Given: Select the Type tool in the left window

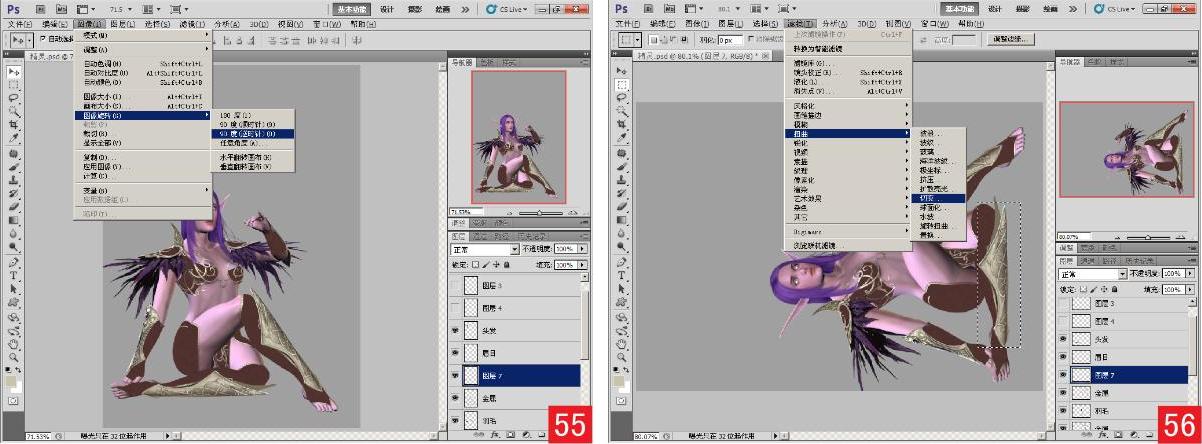Looking at the screenshot, I should coord(14,274).
